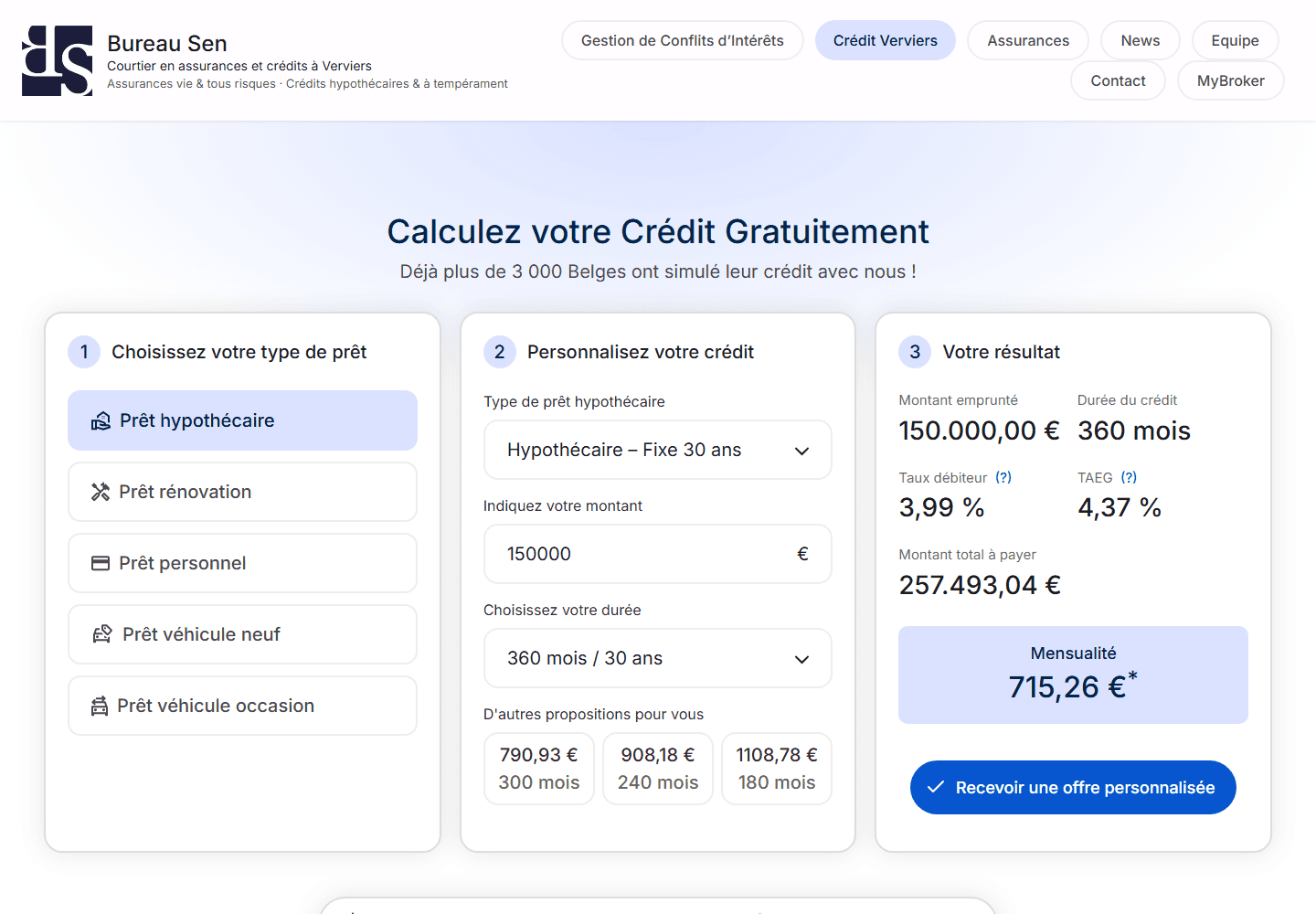Click the tools icon on Prêt rénovation
Image resolution: width=1316 pixels, height=914 pixels.
101,492
